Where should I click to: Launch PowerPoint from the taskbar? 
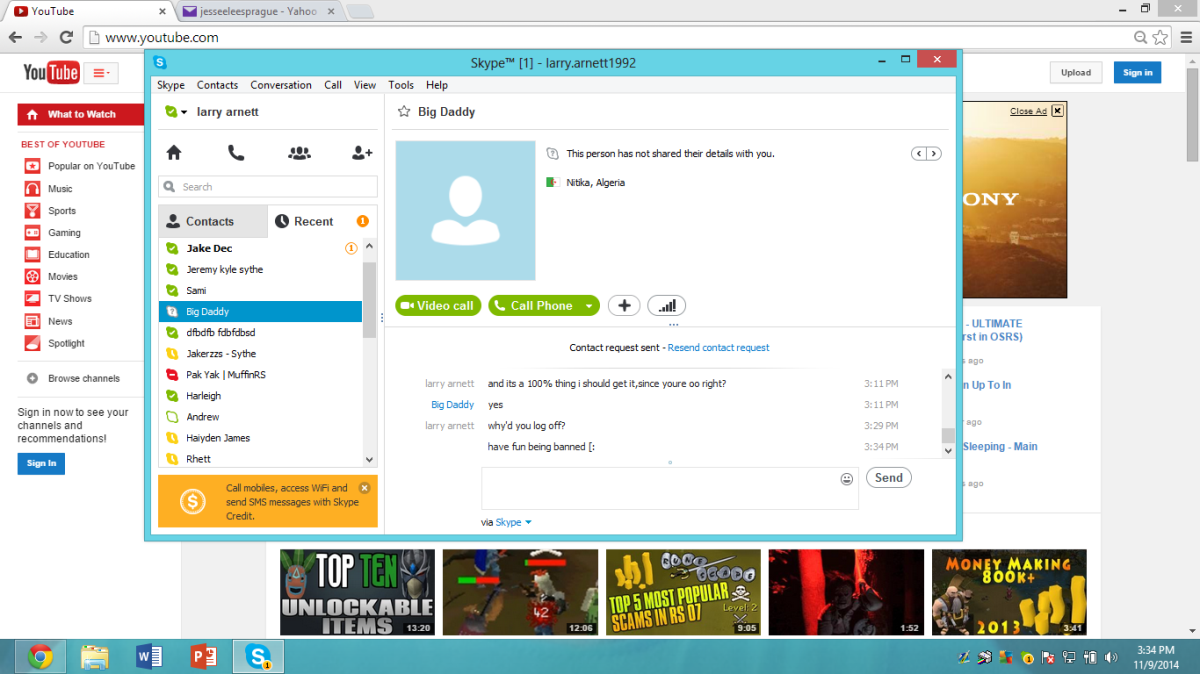click(x=203, y=657)
